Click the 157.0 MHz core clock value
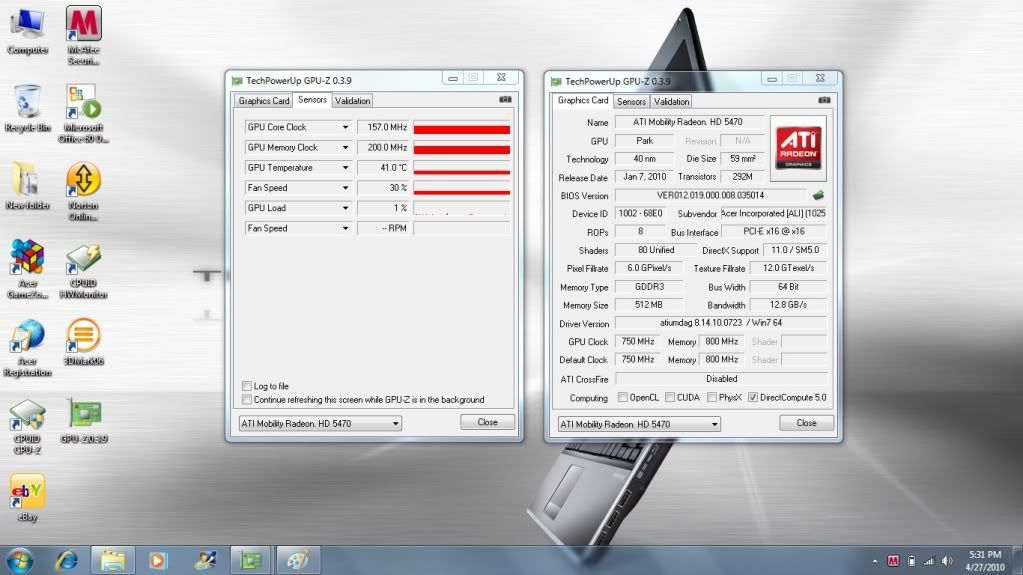This screenshot has height=575, width=1023. click(384, 127)
